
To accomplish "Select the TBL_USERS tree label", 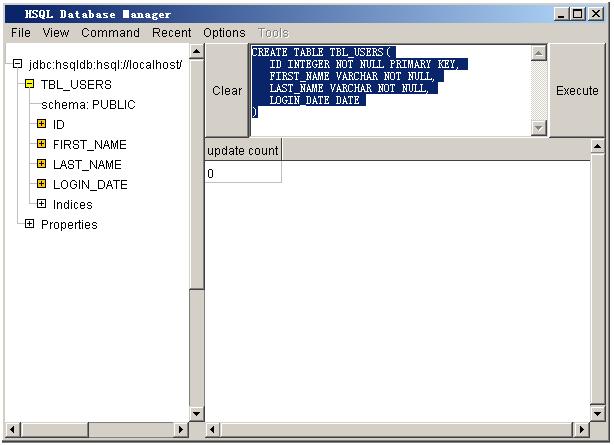I will click(76, 85).
